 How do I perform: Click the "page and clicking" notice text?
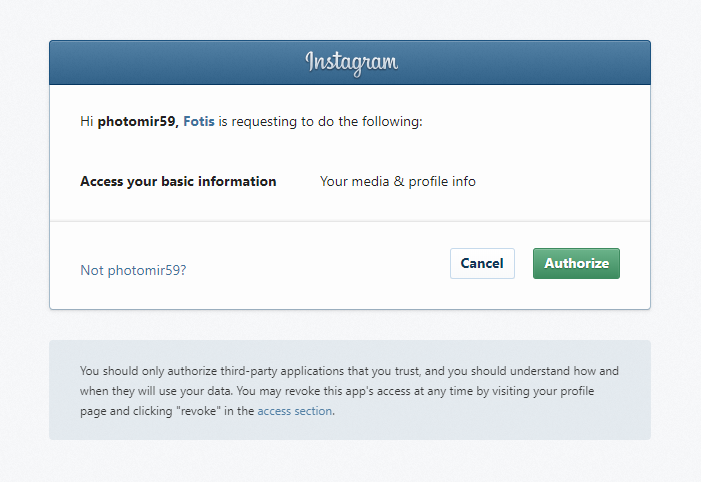click(x=127, y=411)
